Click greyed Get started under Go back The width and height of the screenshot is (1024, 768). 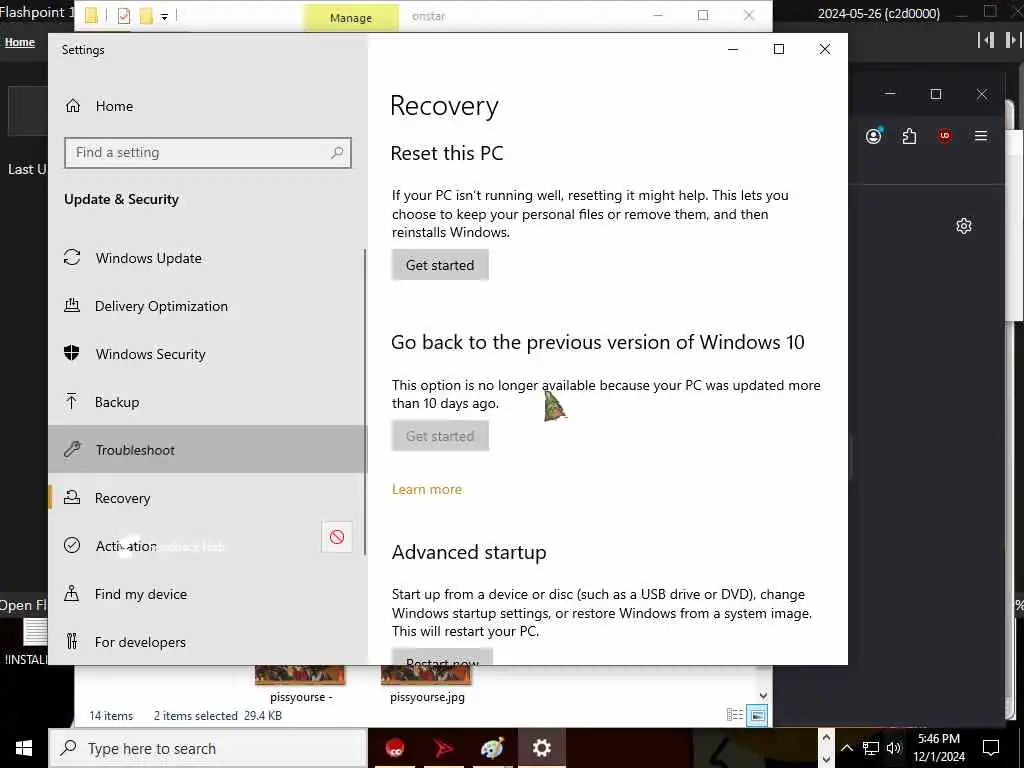[x=440, y=436]
